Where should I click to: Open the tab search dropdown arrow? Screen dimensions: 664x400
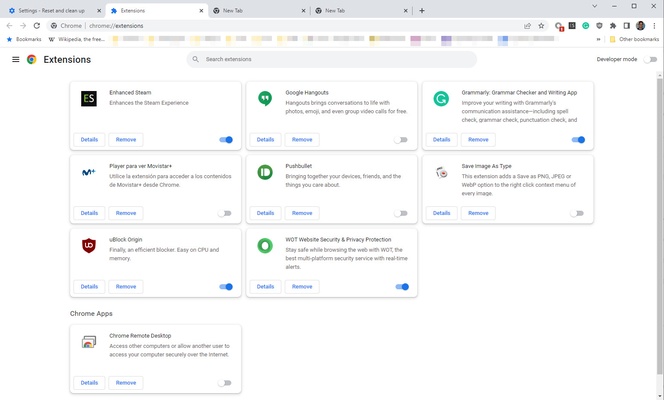click(595, 6)
